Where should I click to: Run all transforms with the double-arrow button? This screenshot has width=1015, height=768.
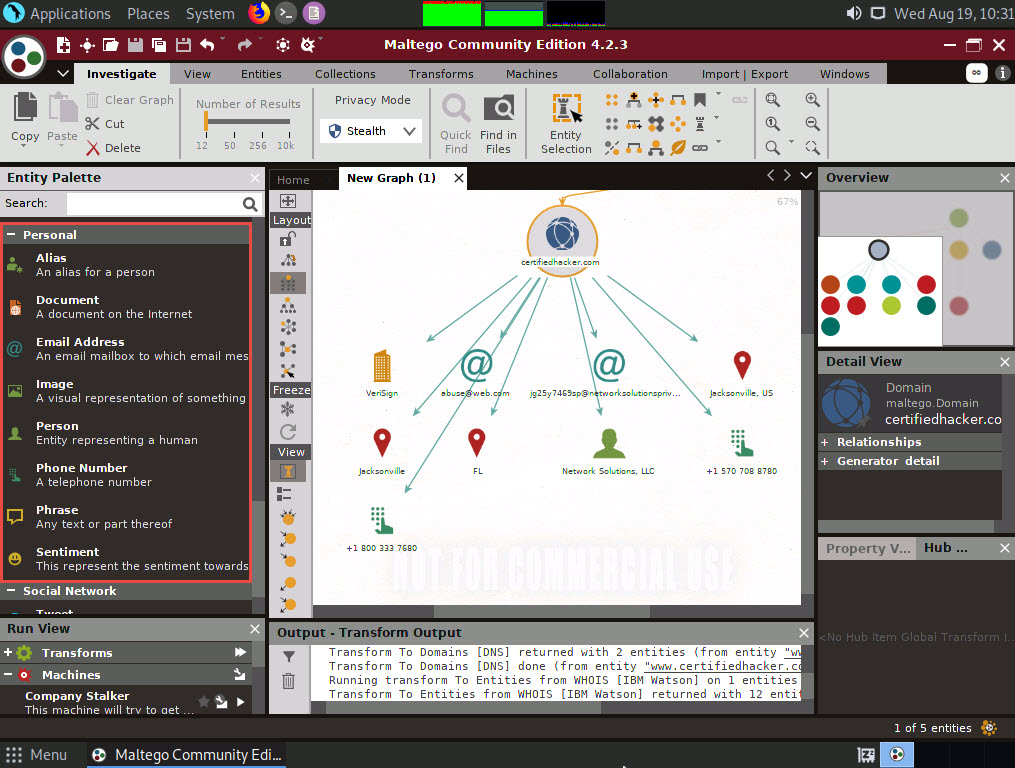(x=240, y=652)
